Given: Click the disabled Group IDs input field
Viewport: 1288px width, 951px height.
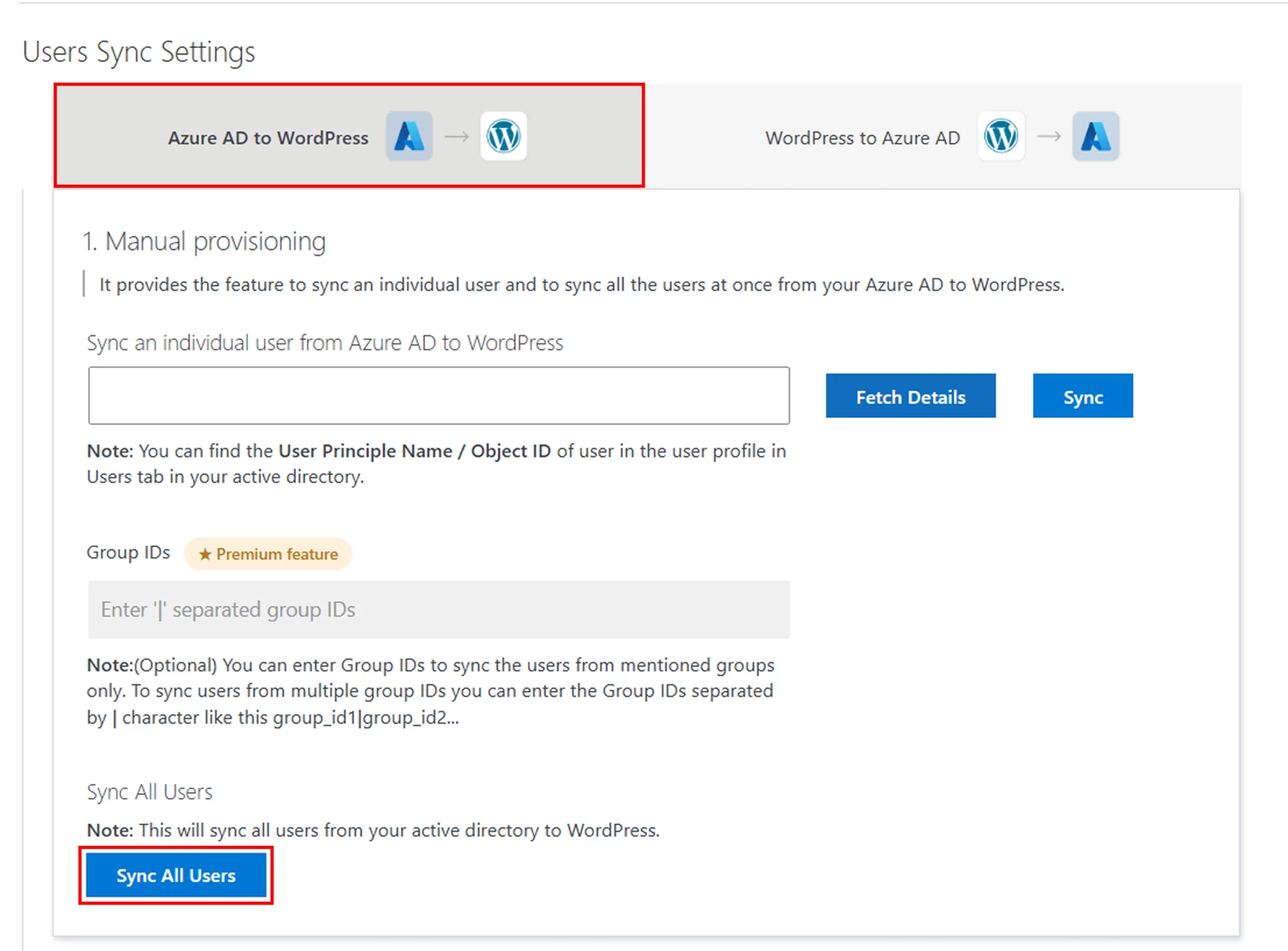Looking at the screenshot, I should coord(439,610).
